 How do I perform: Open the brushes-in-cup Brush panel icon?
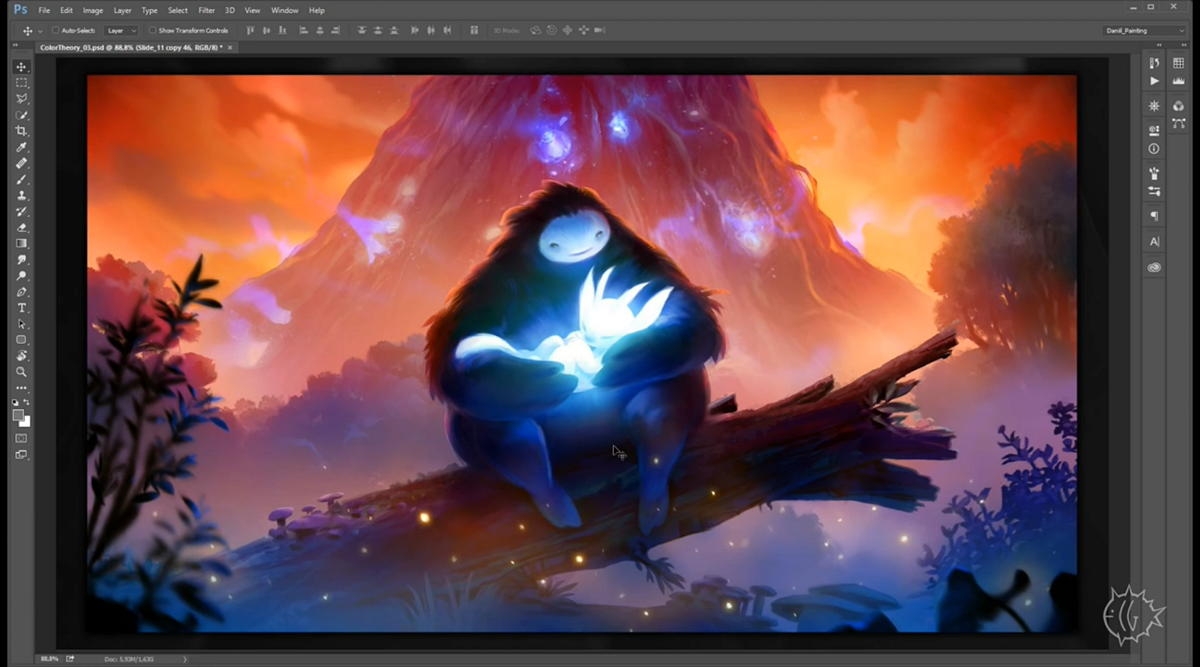point(1154,173)
